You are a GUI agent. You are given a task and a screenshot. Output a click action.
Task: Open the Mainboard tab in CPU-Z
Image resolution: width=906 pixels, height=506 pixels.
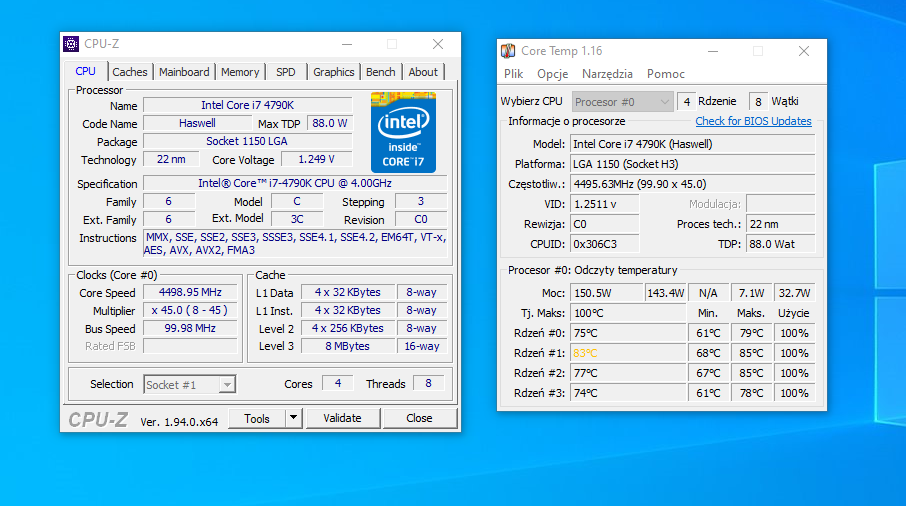tap(184, 72)
